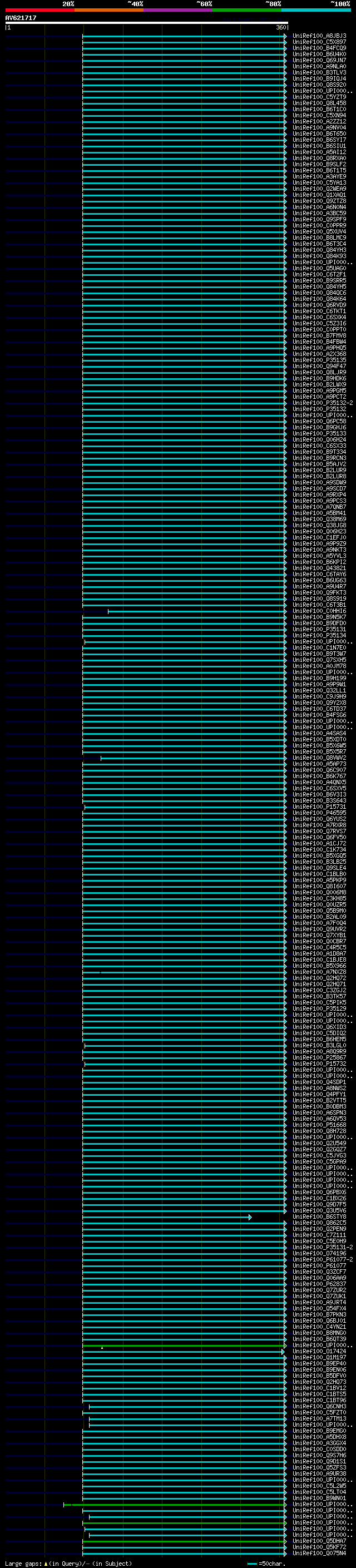Open hit UniRef100_C5X897
The width and height of the screenshot is (356, 1568).
[319, 42]
